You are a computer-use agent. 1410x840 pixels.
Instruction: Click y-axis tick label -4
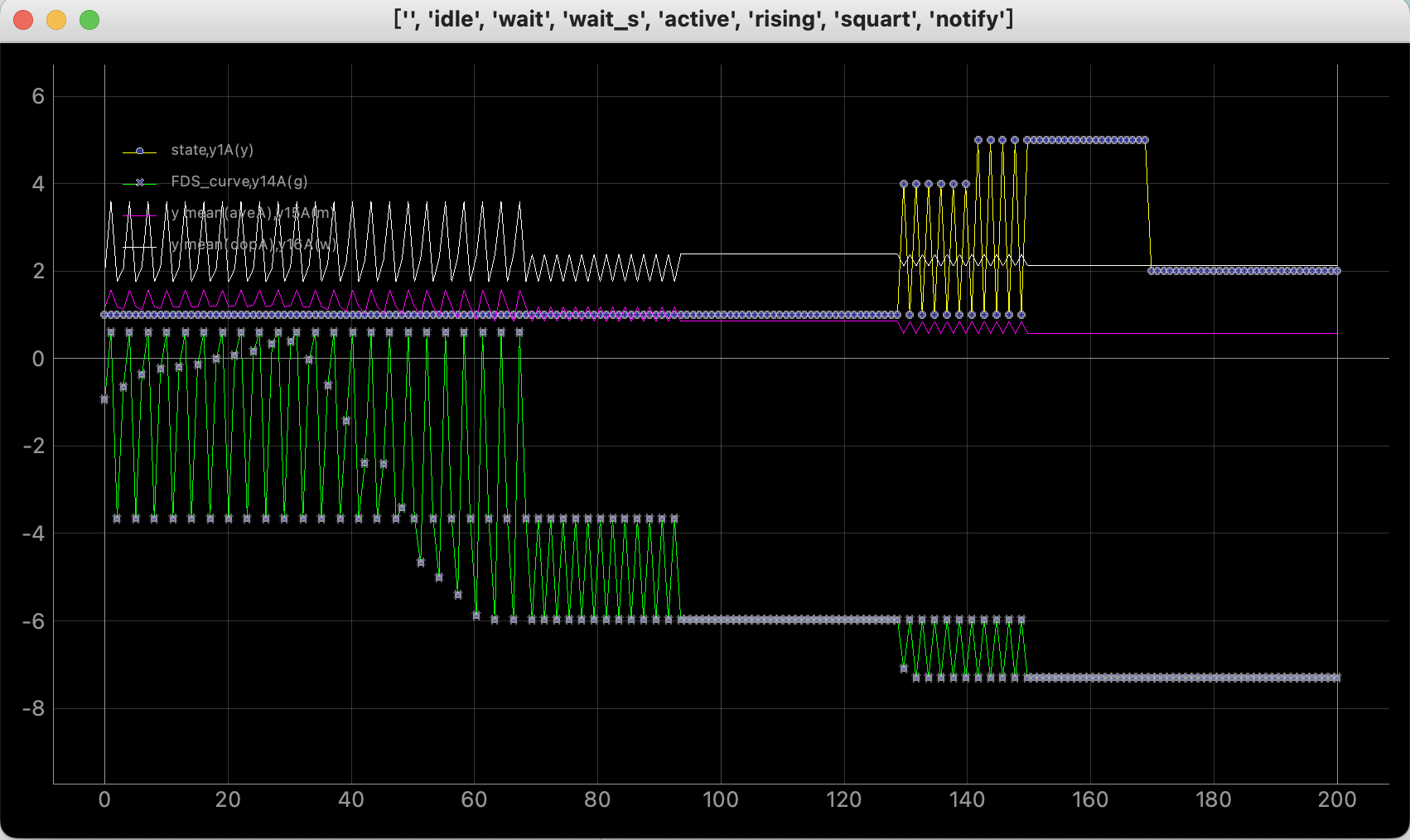click(x=33, y=533)
